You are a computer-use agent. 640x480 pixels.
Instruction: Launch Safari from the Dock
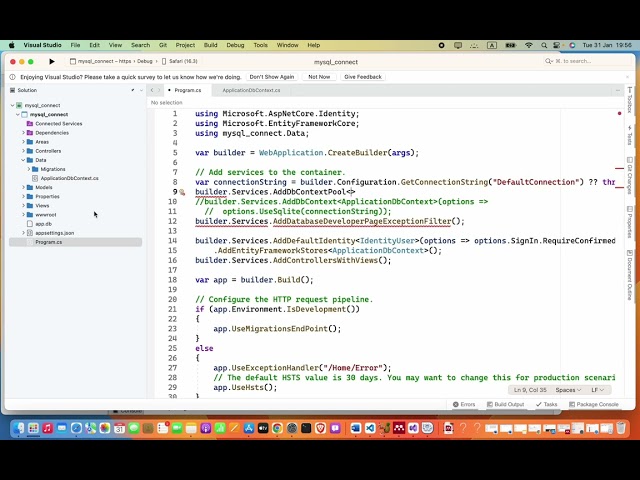point(76,428)
